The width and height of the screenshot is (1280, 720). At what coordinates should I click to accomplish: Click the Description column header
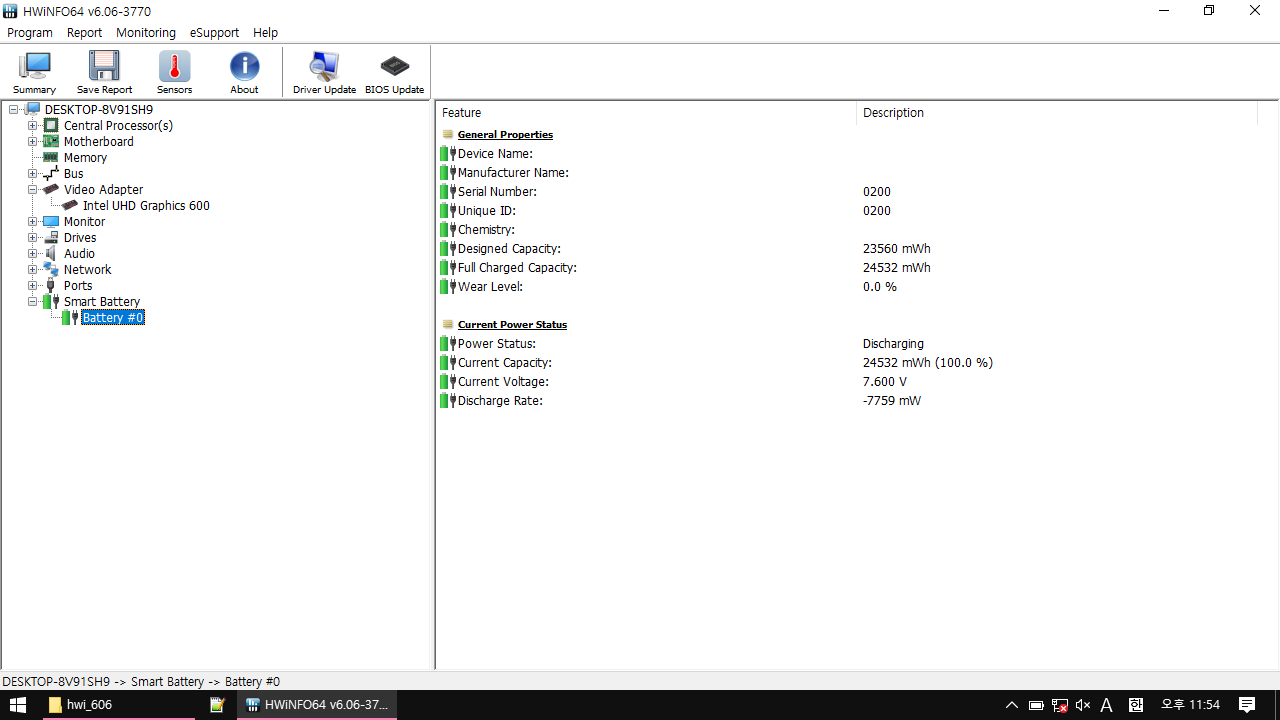[1057, 113]
